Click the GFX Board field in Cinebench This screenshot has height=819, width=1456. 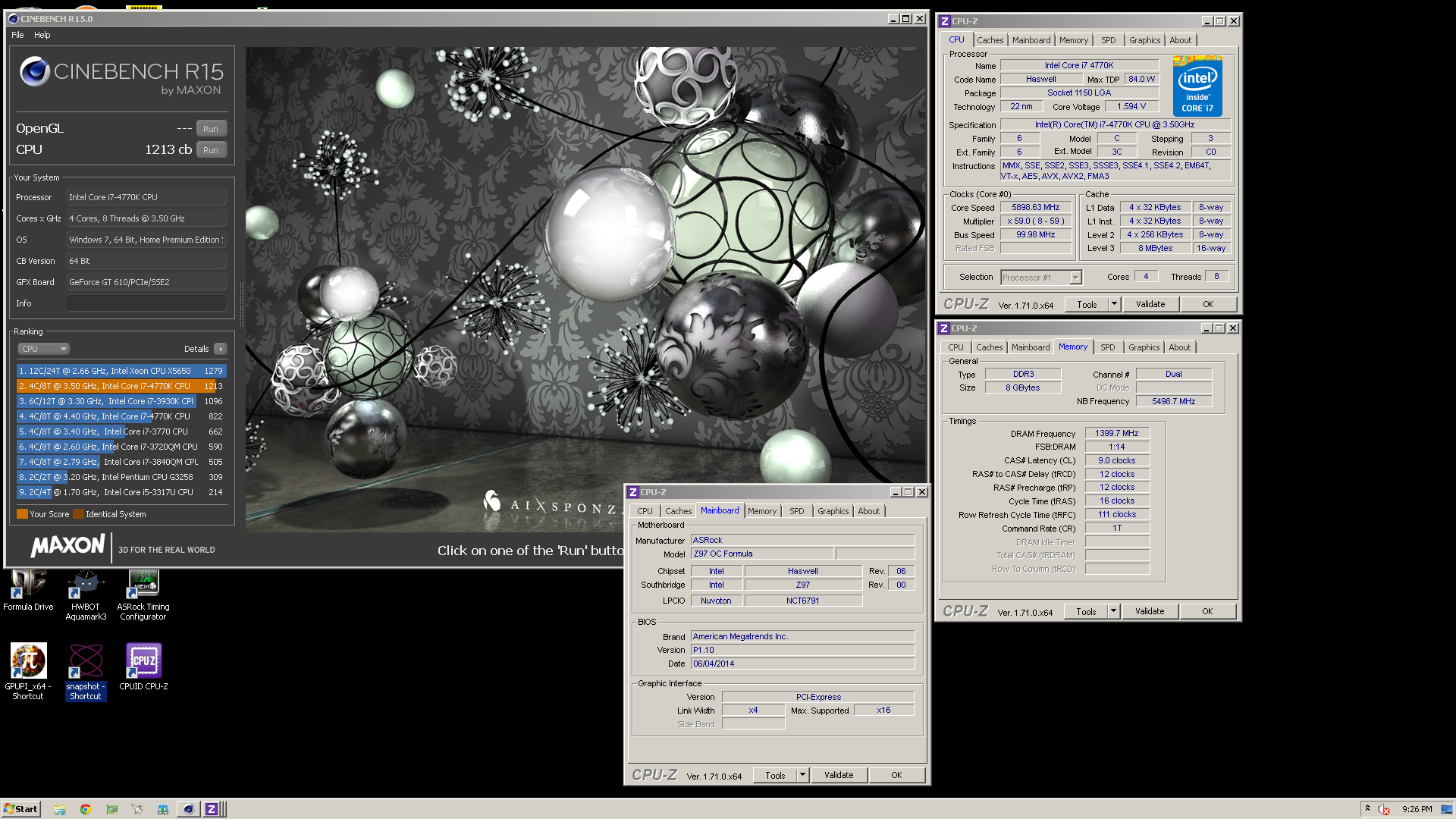tap(146, 282)
